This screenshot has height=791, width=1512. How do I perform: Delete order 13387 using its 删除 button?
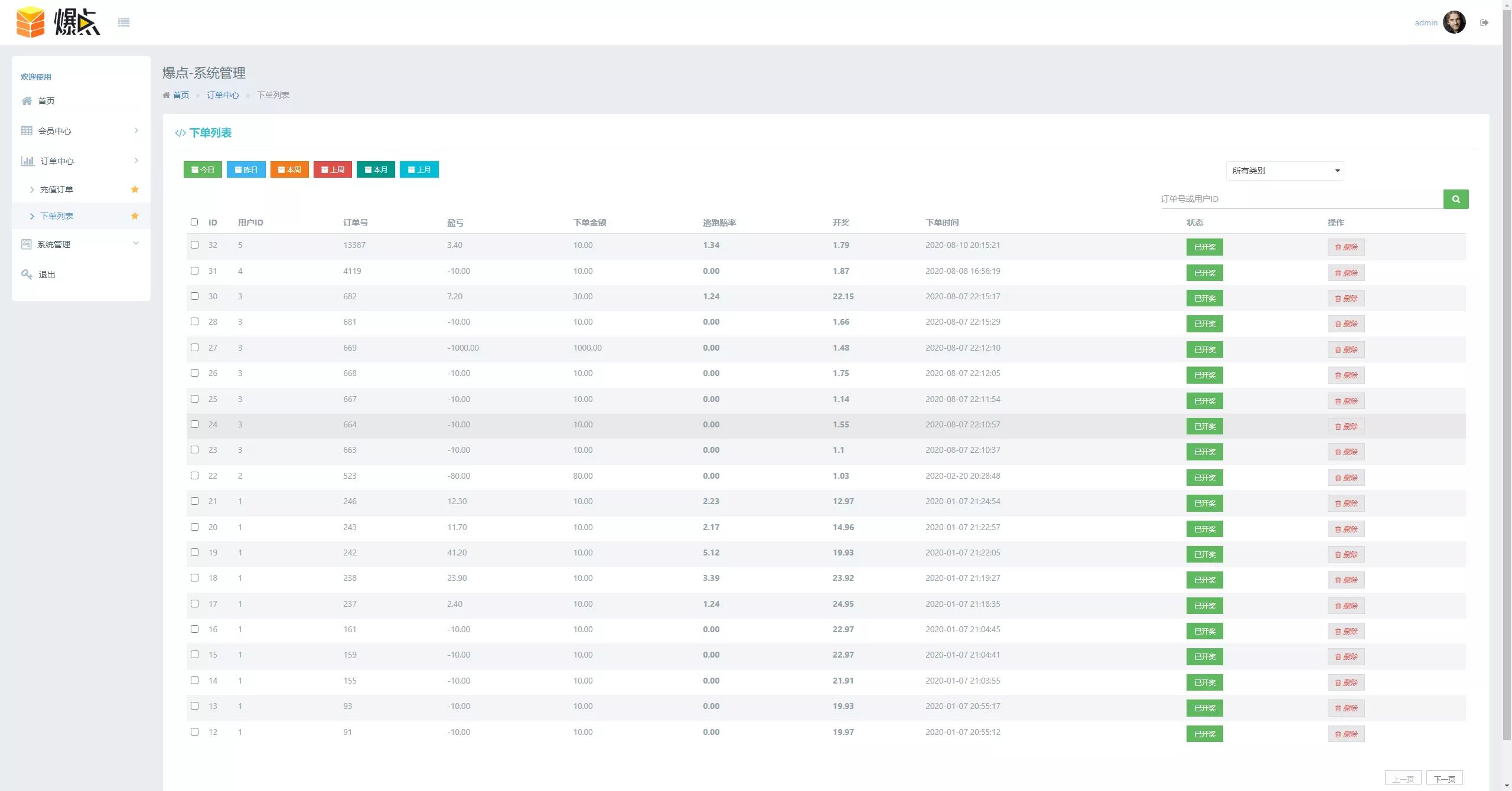[1346, 247]
